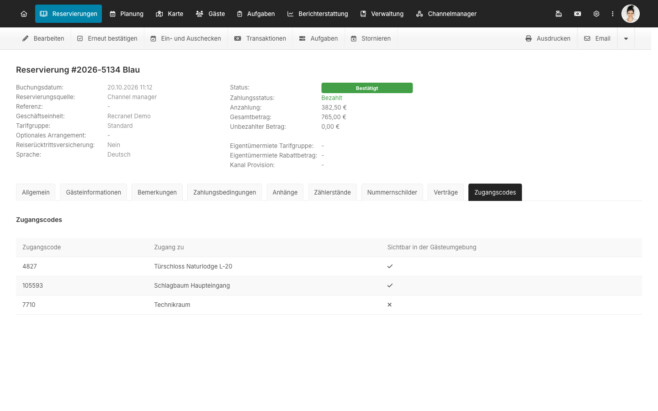Select access code 105593

click(x=32, y=285)
